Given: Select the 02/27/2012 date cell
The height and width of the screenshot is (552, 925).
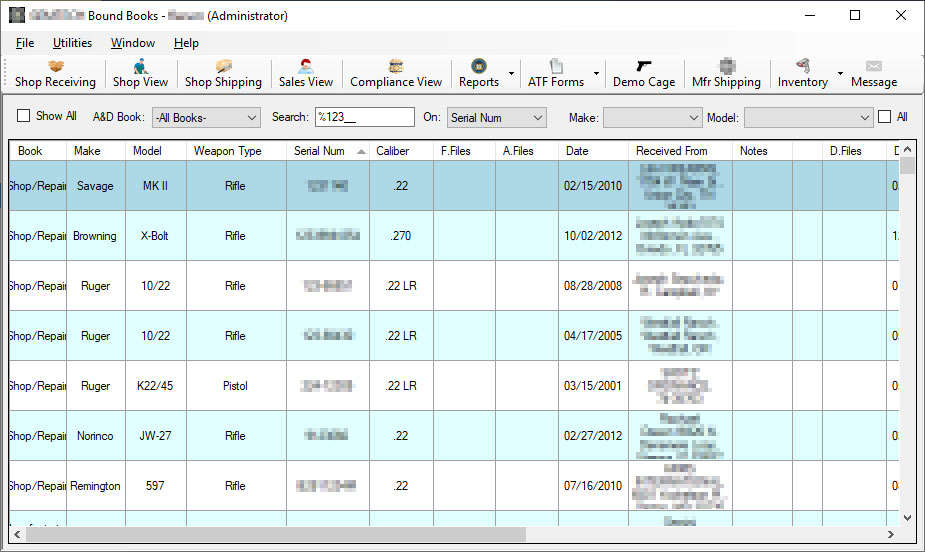Looking at the screenshot, I should [593, 436].
